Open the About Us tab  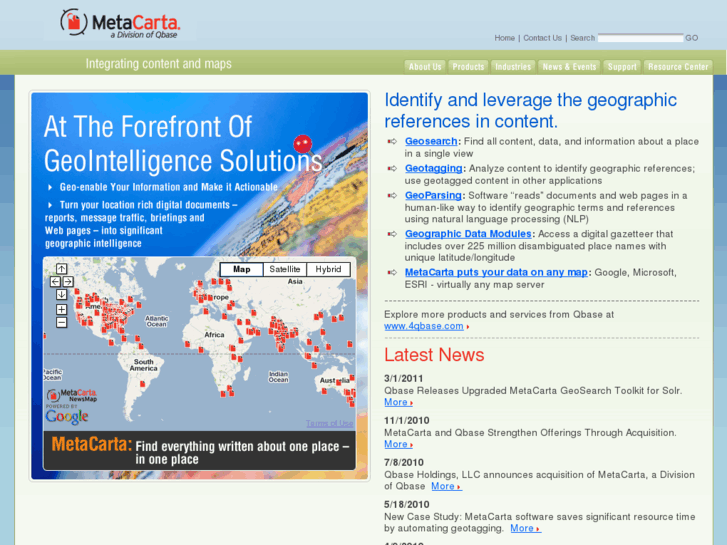pos(425,67)
